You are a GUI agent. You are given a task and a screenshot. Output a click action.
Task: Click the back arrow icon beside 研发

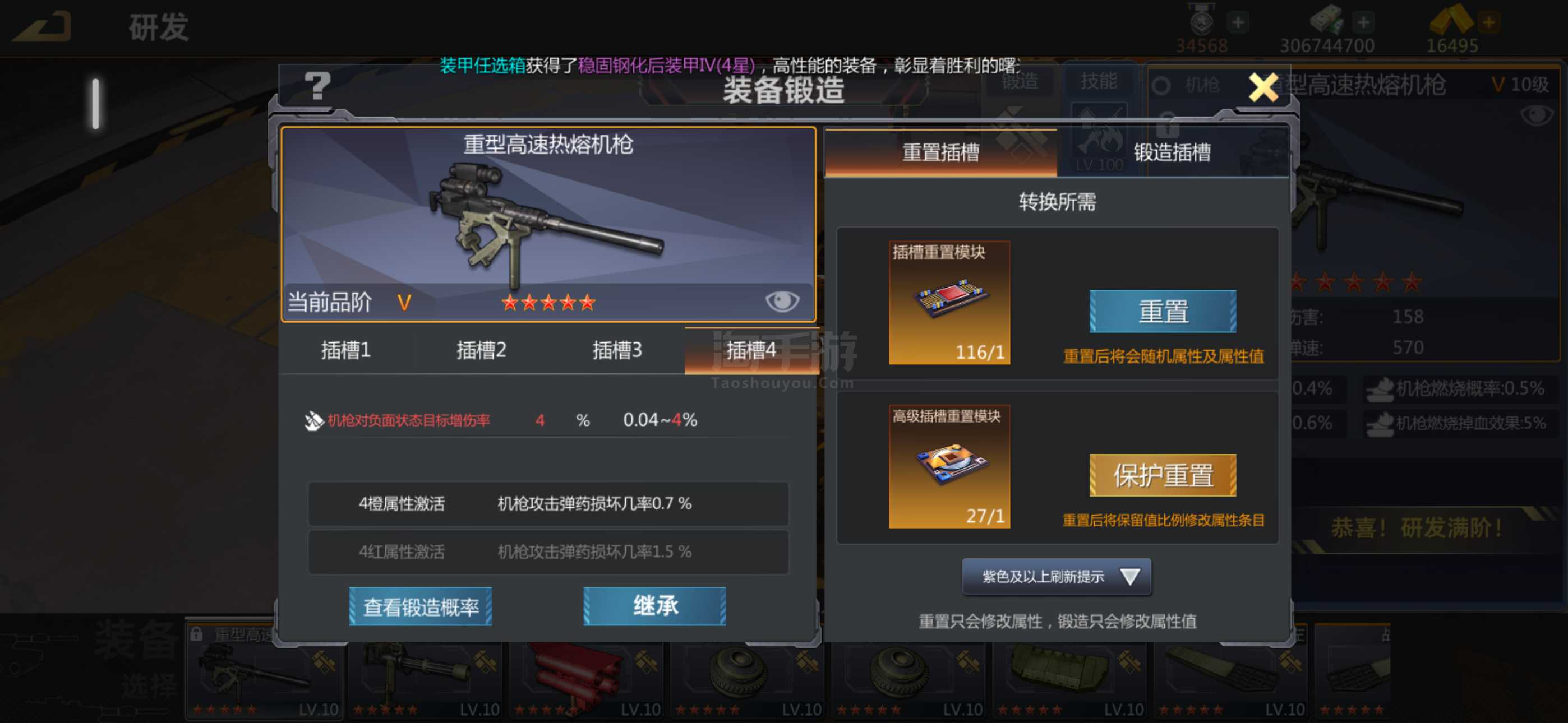point(43,27)
